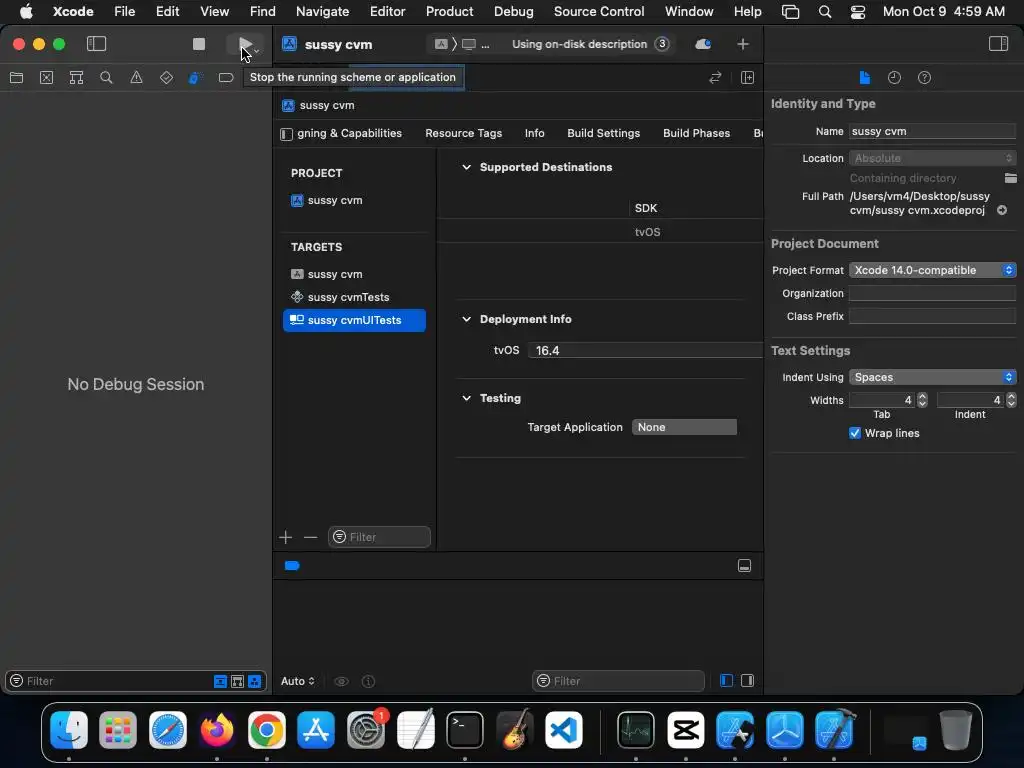Collapse the Testing section
Viewport: 1024px width, 768px height.
pyautogui.click(x=466, y=398)
